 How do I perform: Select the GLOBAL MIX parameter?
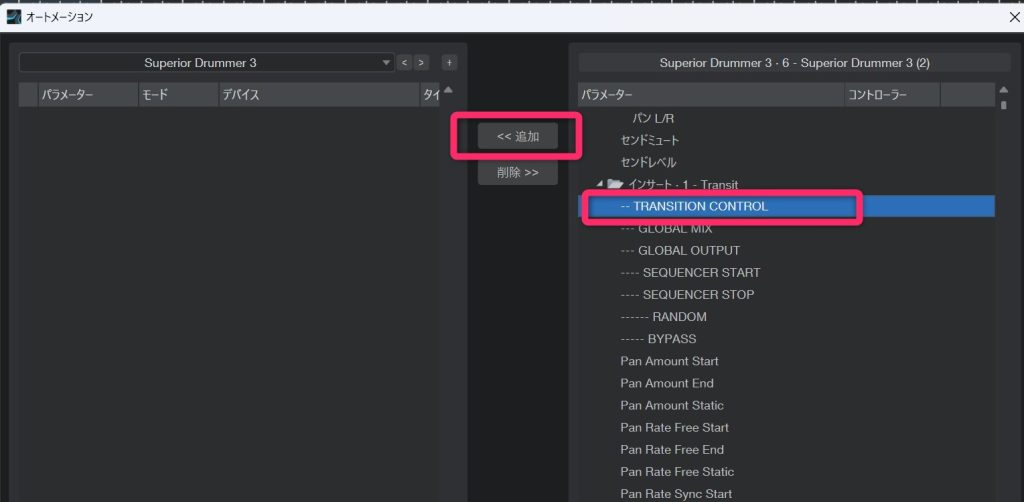[666, 228]
